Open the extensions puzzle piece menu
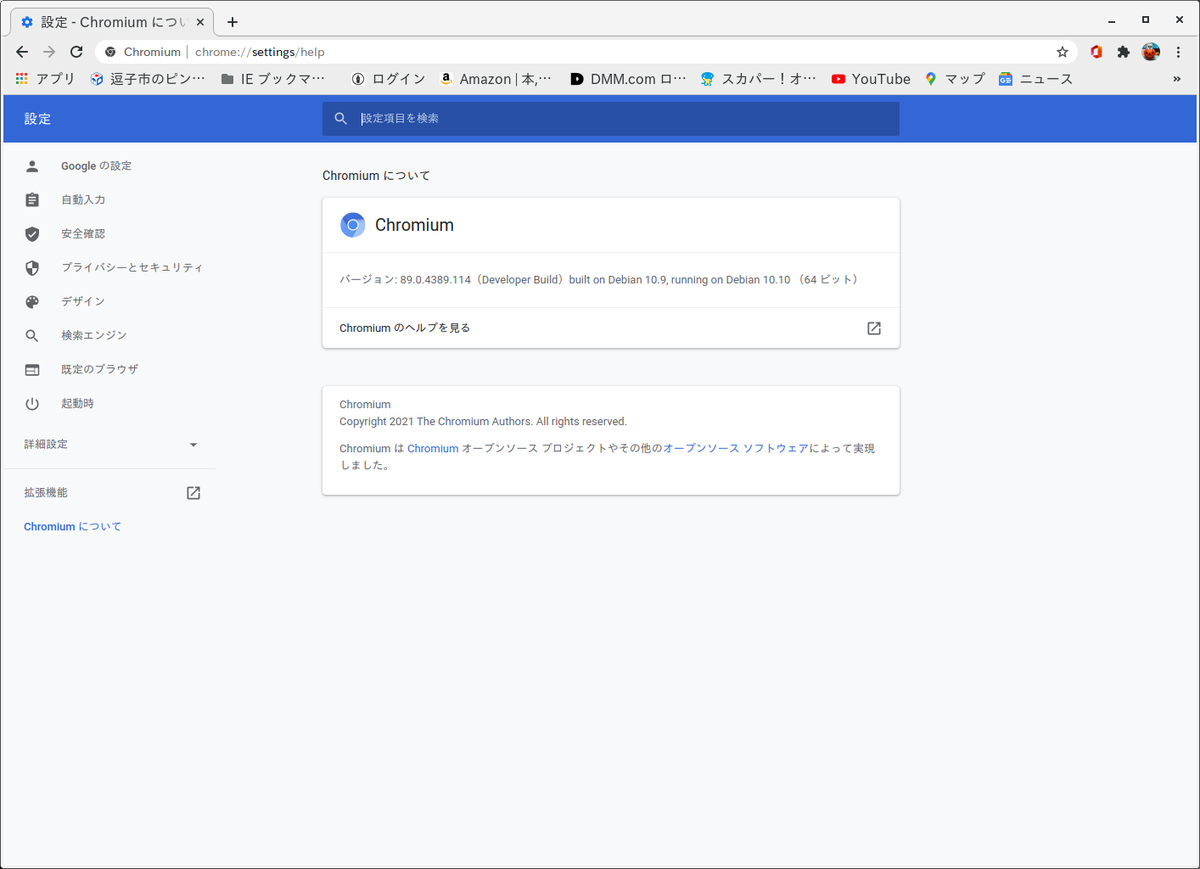 click(1123, 52)
